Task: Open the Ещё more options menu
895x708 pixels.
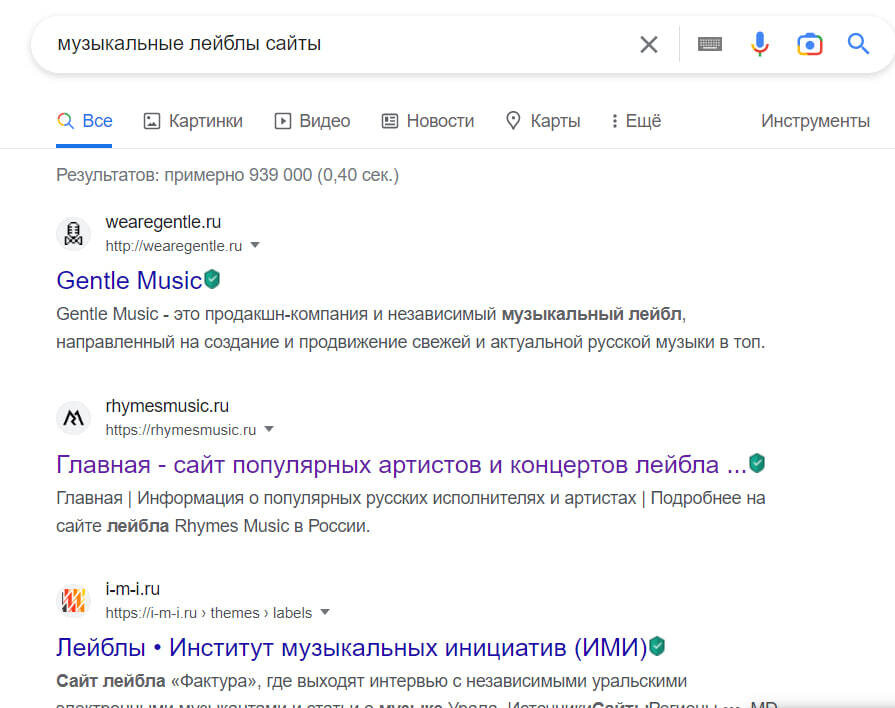Action: [x=636, y=121]
